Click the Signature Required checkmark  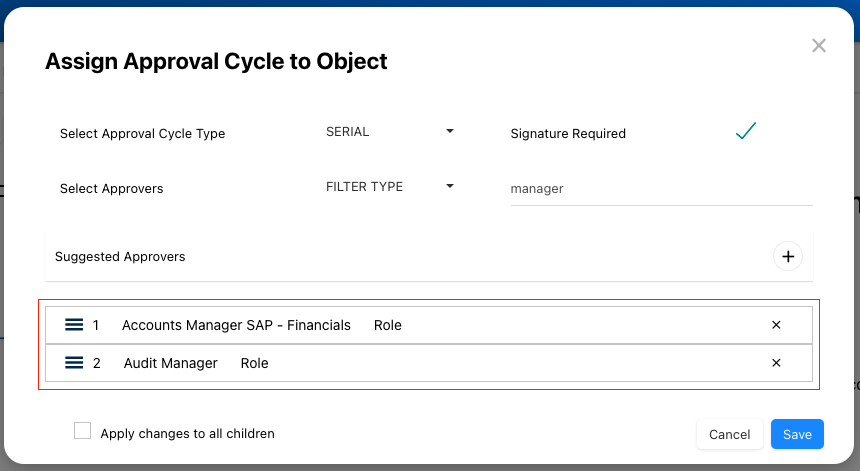coord(745,132)
